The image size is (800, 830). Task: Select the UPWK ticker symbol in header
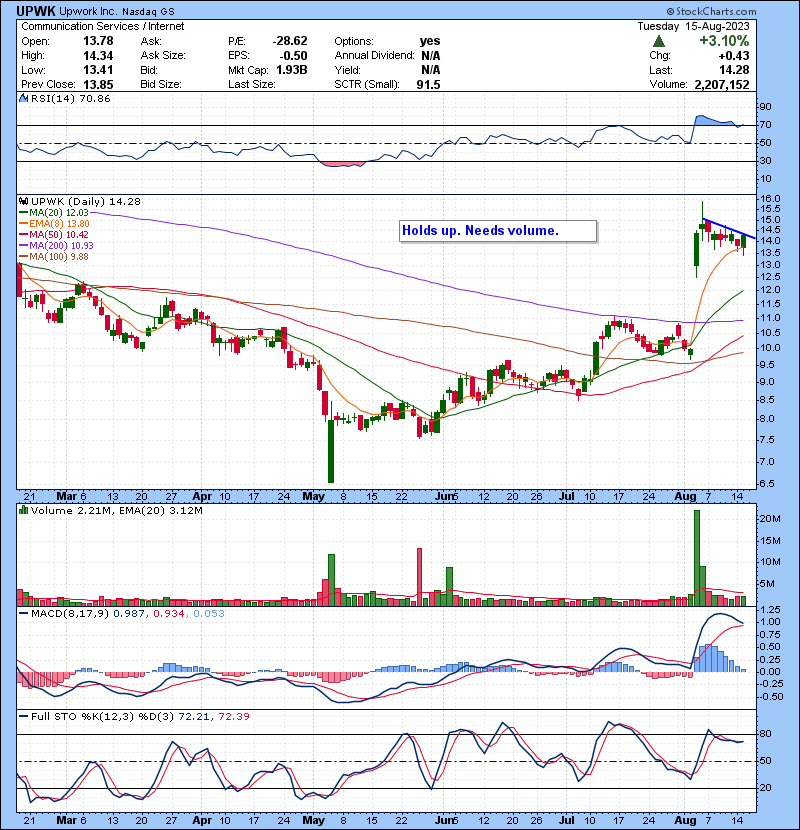(x=36, y=11)
